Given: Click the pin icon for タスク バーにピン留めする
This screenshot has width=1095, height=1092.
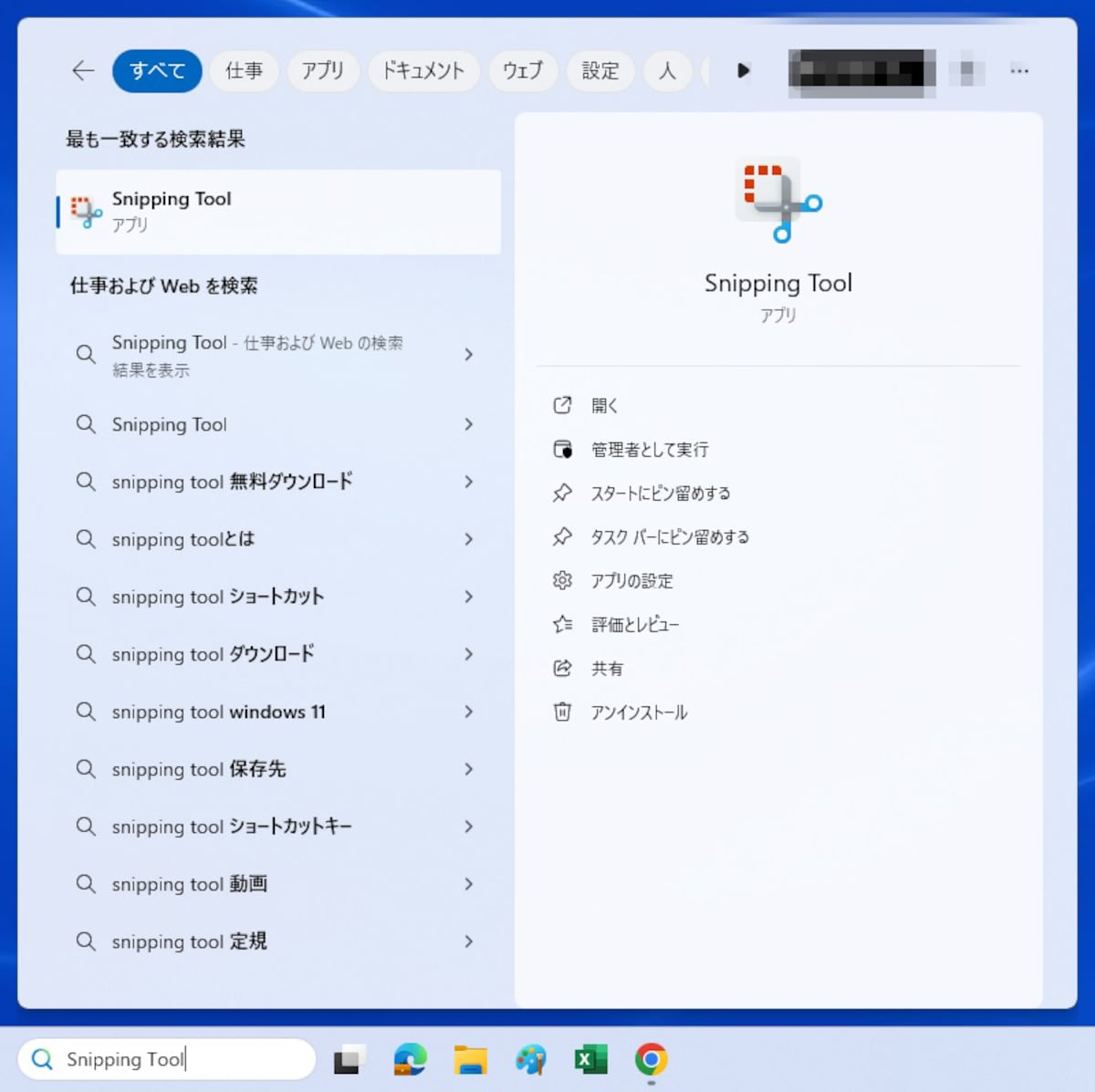Looking at the screenshot, I should (x=562, y=536).
